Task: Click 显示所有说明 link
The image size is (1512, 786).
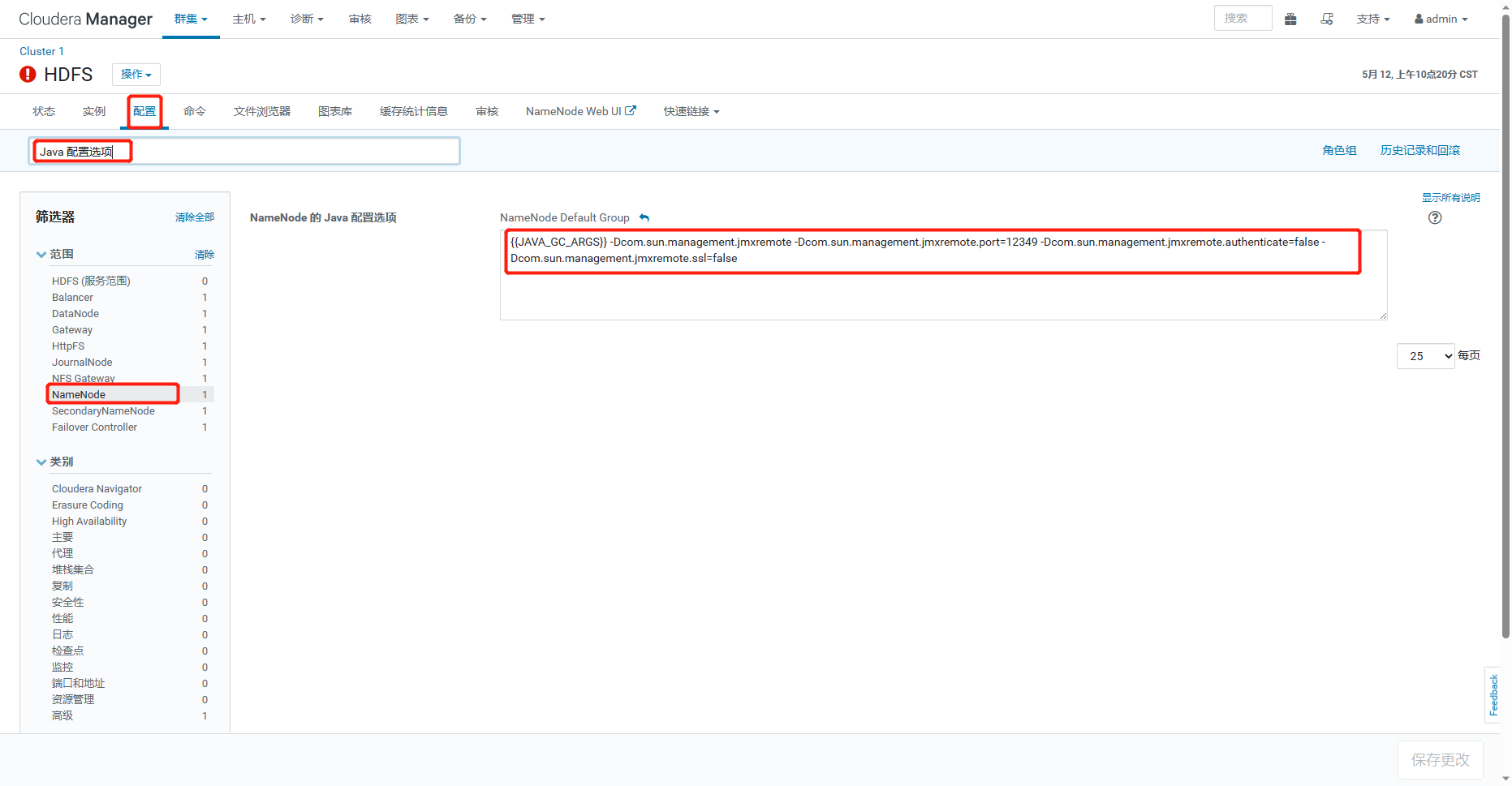Action: 1450,197
